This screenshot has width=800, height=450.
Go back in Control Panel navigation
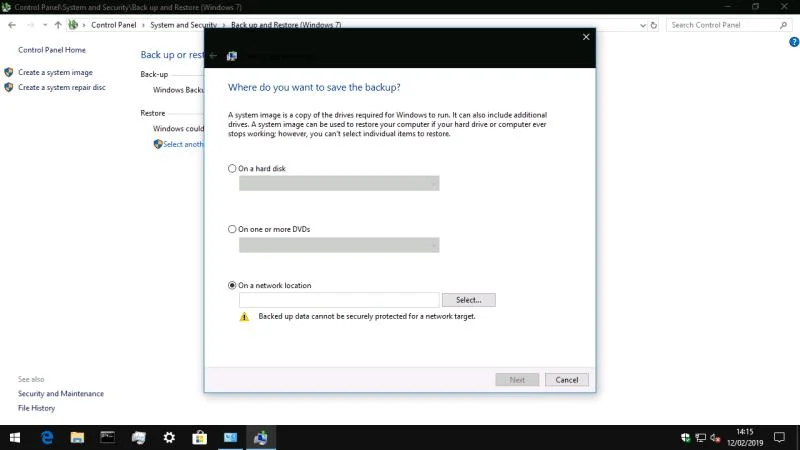[12, 24]
